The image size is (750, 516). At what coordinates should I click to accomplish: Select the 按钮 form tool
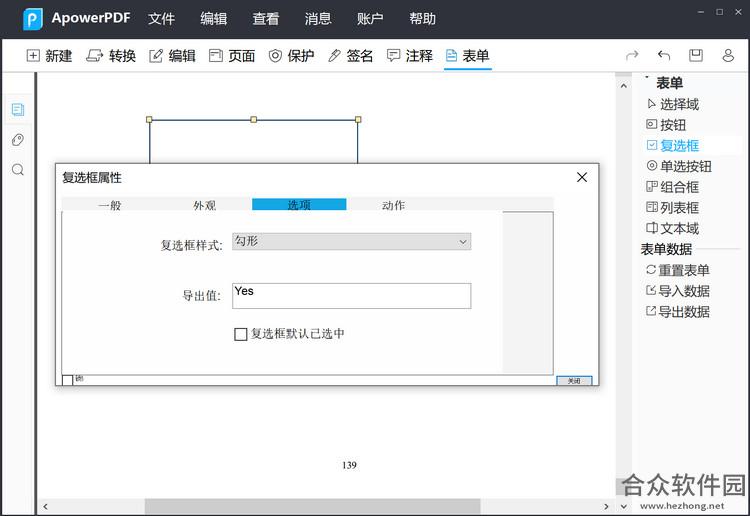[666, 125]
